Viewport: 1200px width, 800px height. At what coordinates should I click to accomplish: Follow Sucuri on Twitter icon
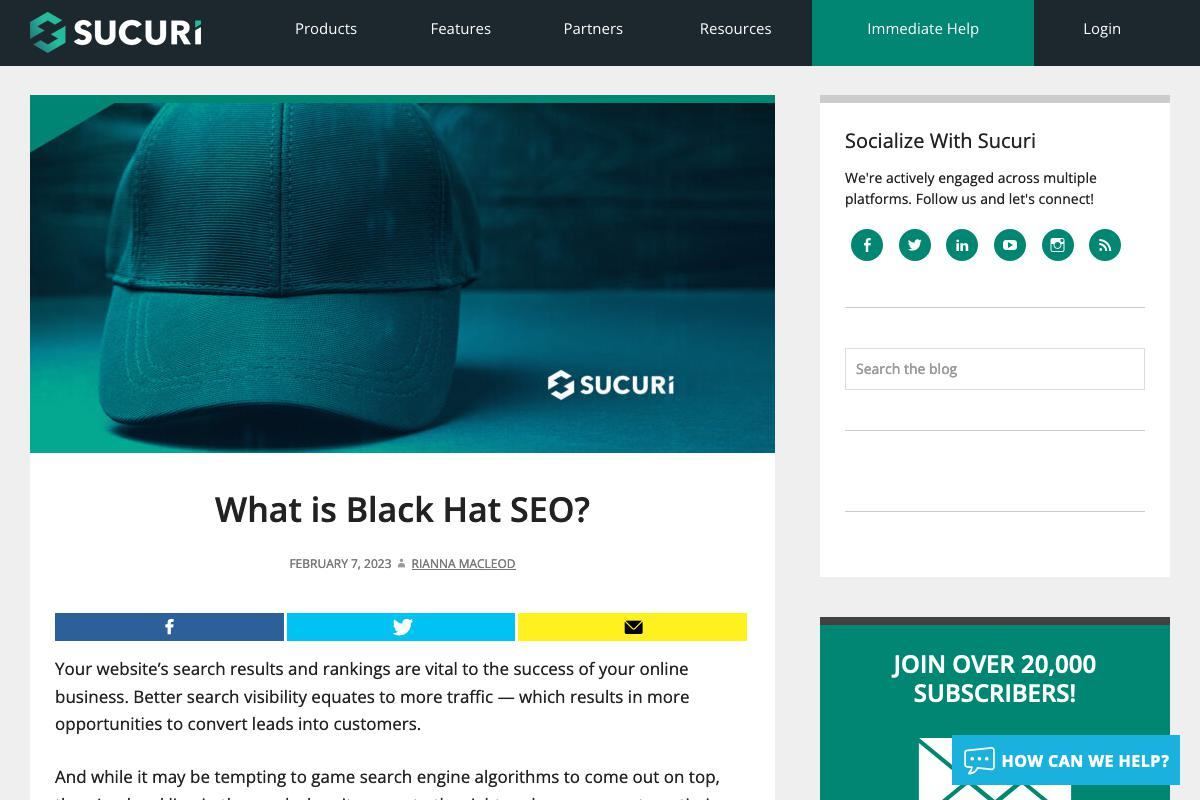[915, 245]
